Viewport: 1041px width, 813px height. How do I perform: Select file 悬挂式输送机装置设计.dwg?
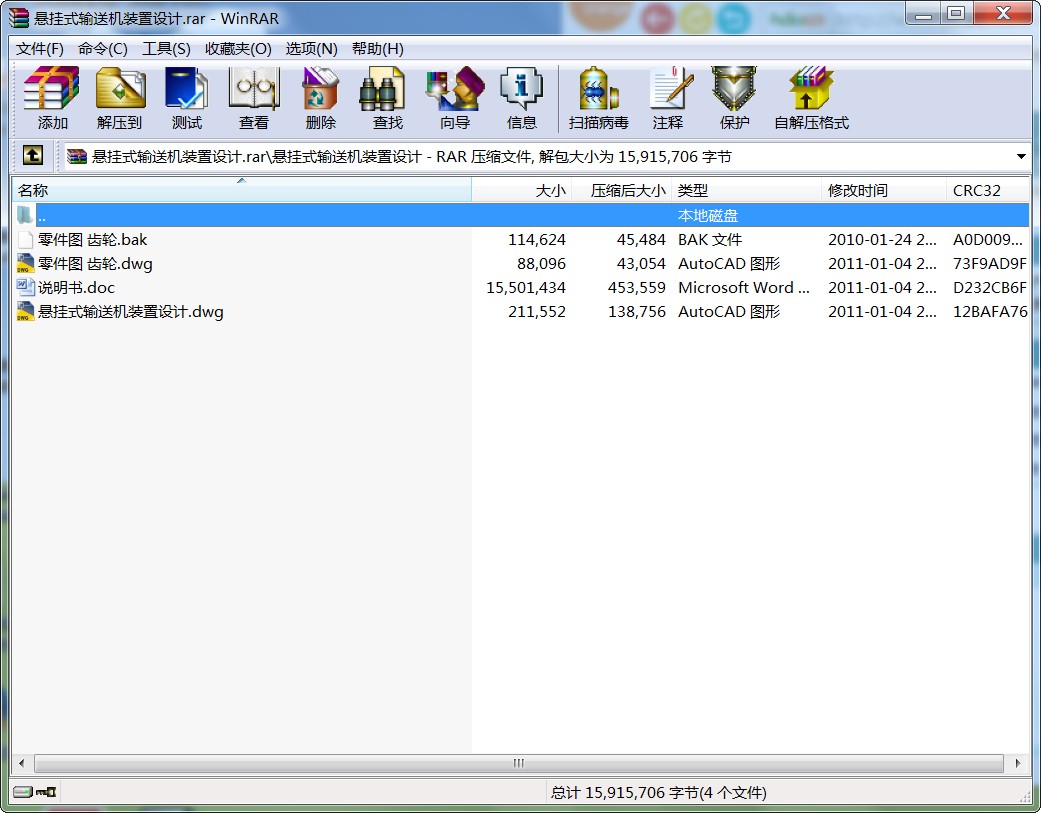point(131,311)
